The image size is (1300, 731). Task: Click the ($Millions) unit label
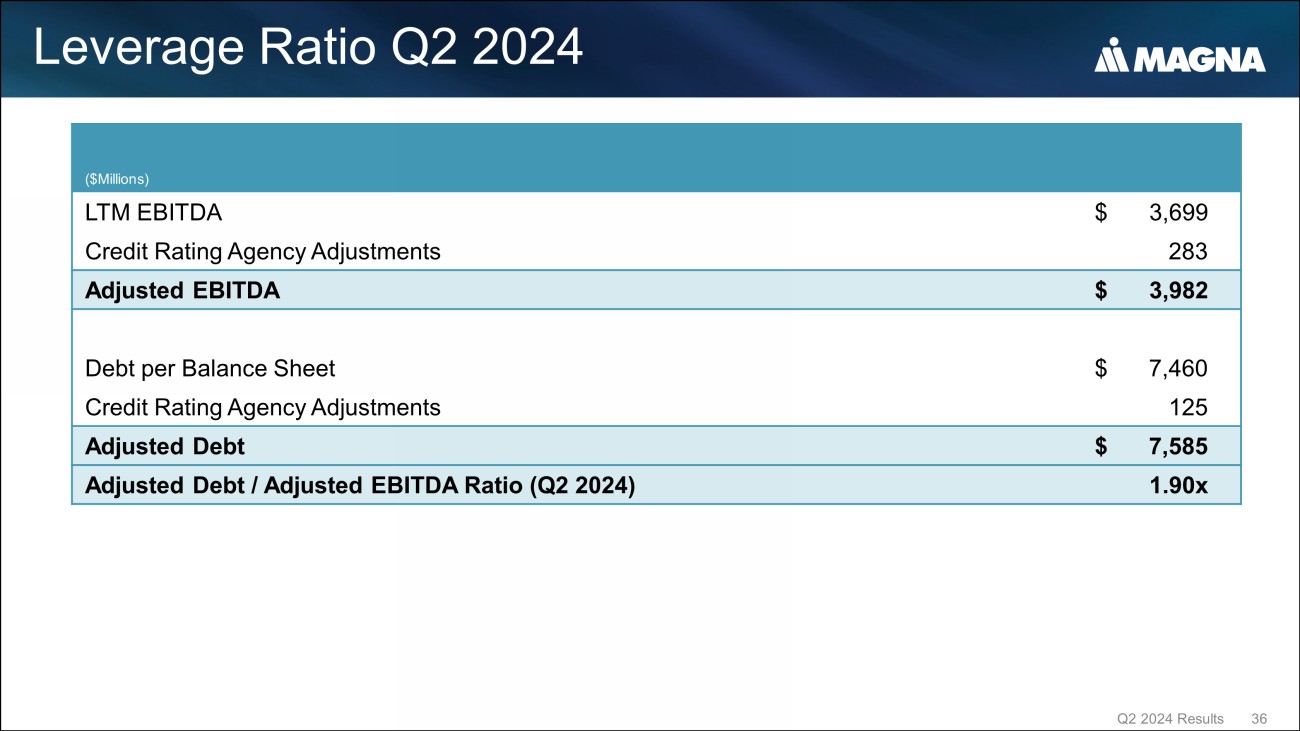[x=117, y=179]
